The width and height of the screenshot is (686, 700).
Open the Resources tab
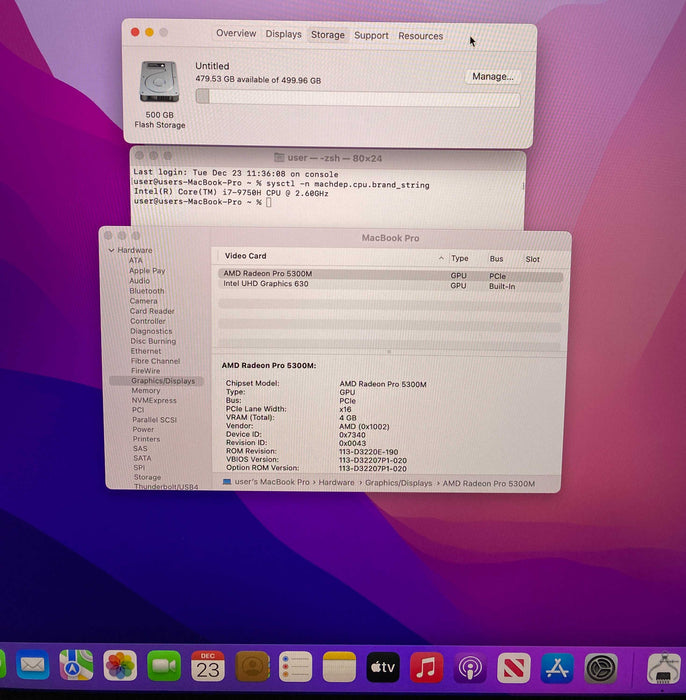[x=420, y=36]
